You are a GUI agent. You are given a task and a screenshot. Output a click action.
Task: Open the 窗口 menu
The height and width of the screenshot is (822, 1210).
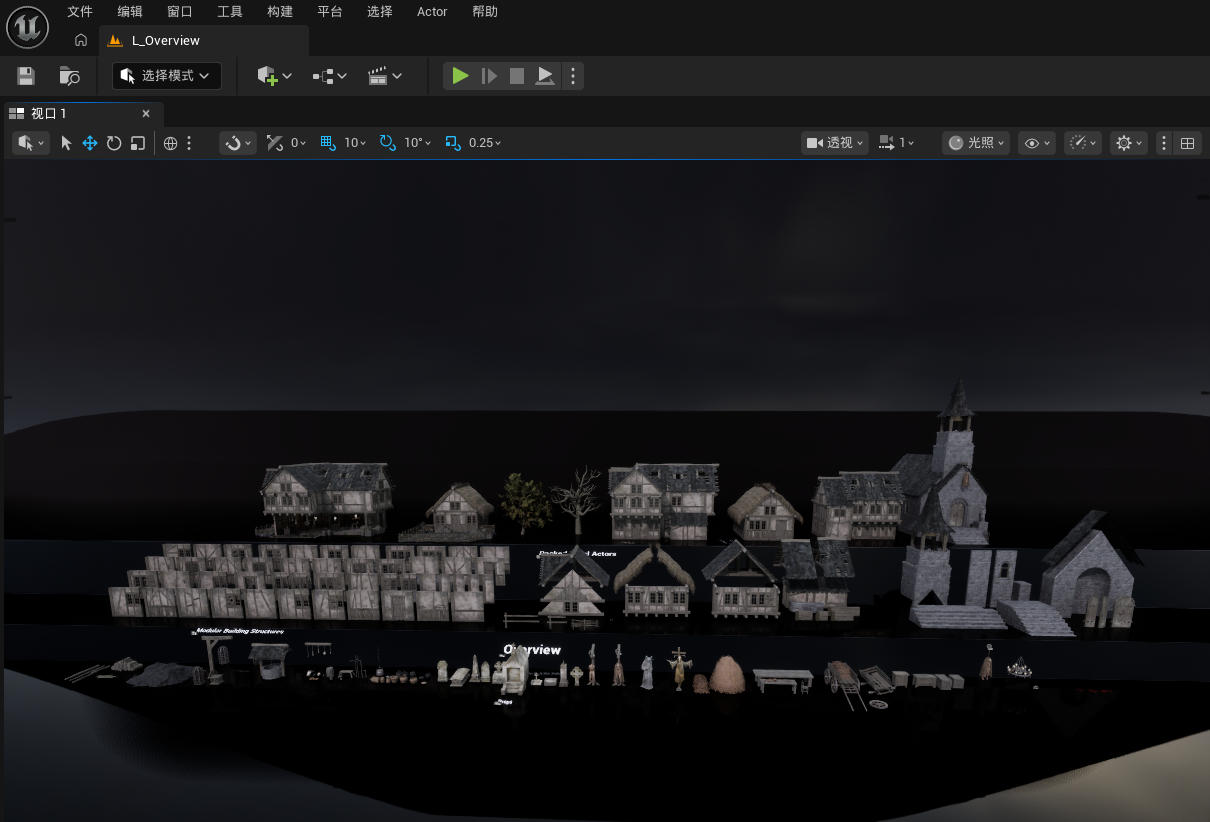click(x=180, y=12)
